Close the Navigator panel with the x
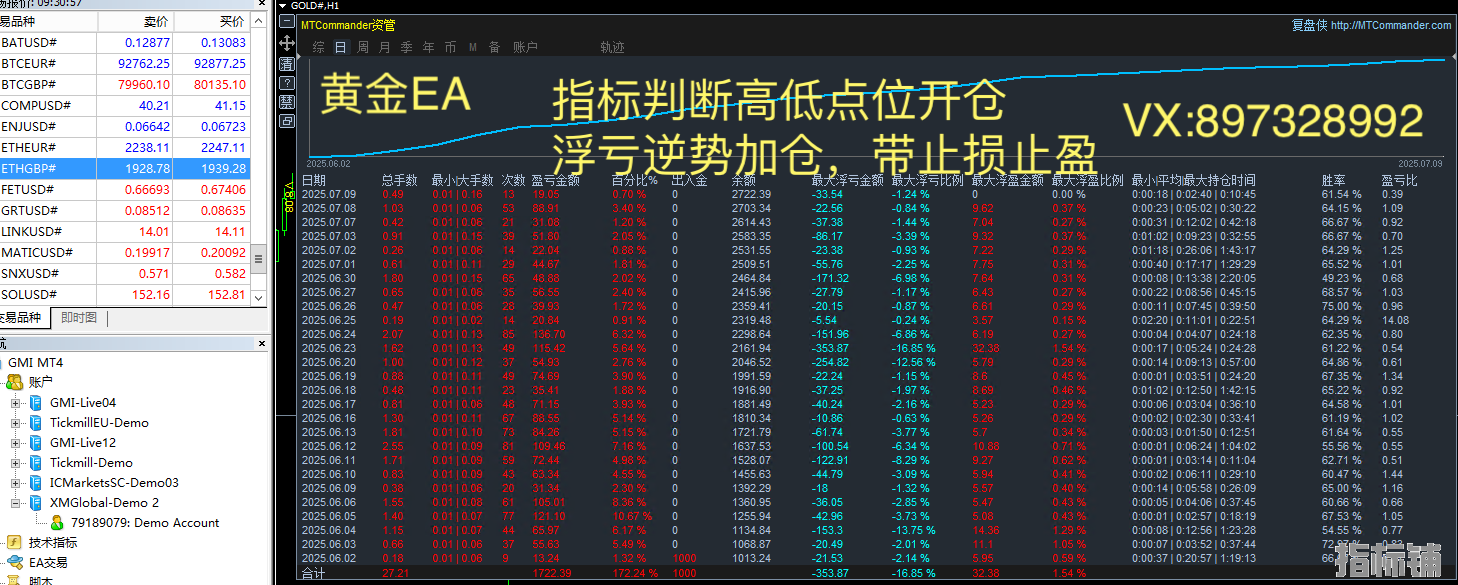 click(x=262, y=344)
